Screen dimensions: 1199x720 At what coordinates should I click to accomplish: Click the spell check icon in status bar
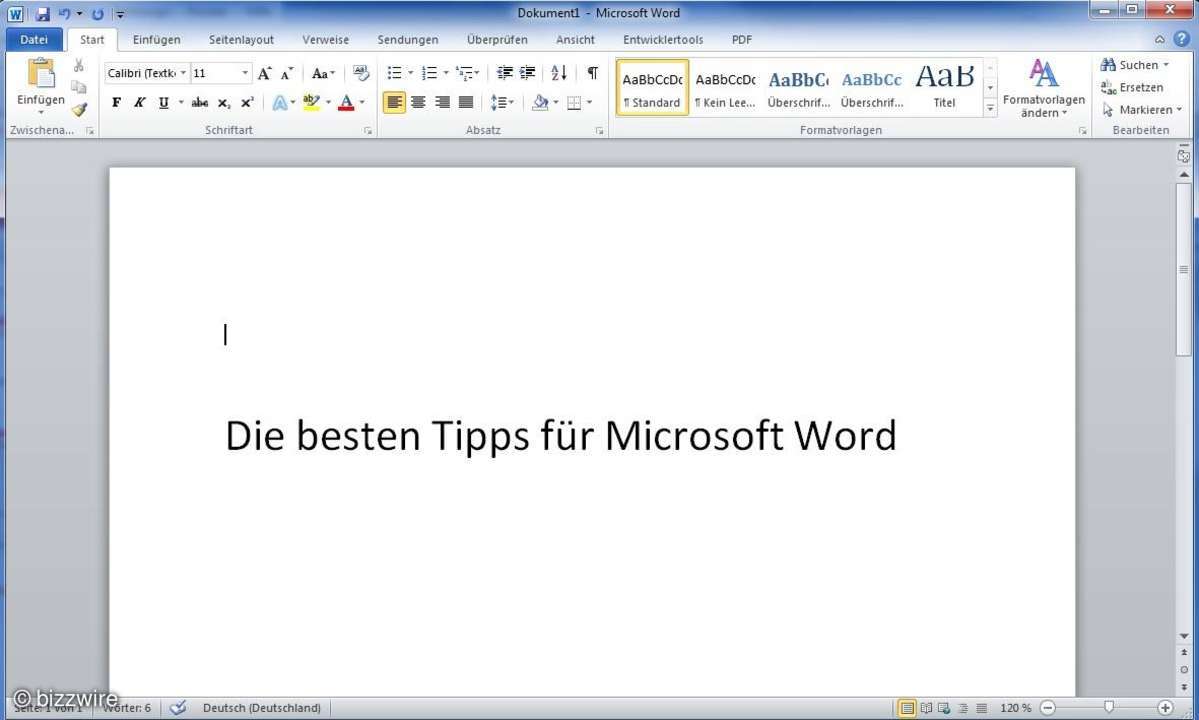178,708
